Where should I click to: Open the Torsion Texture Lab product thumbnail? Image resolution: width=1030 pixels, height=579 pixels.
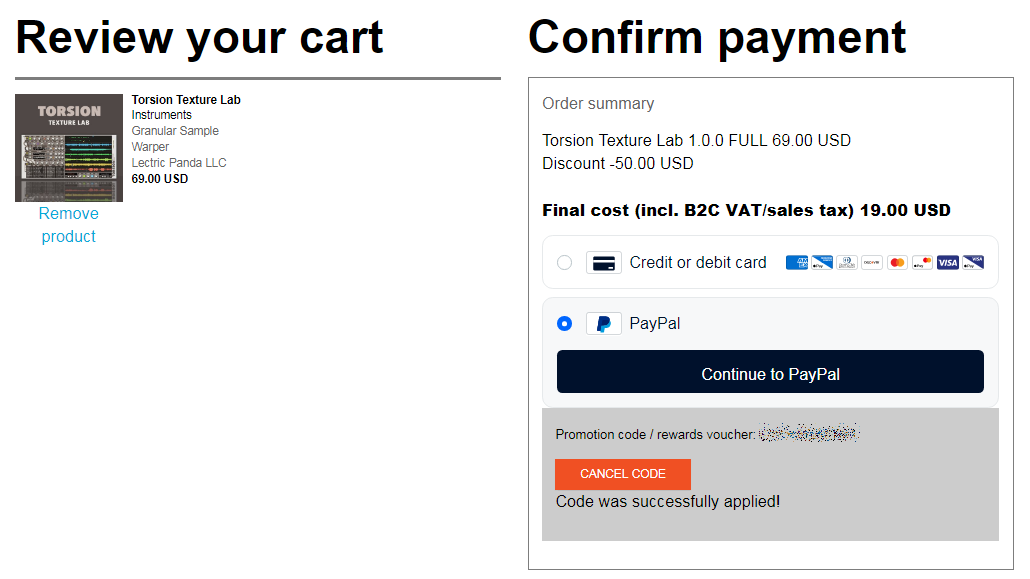[69, 148]
